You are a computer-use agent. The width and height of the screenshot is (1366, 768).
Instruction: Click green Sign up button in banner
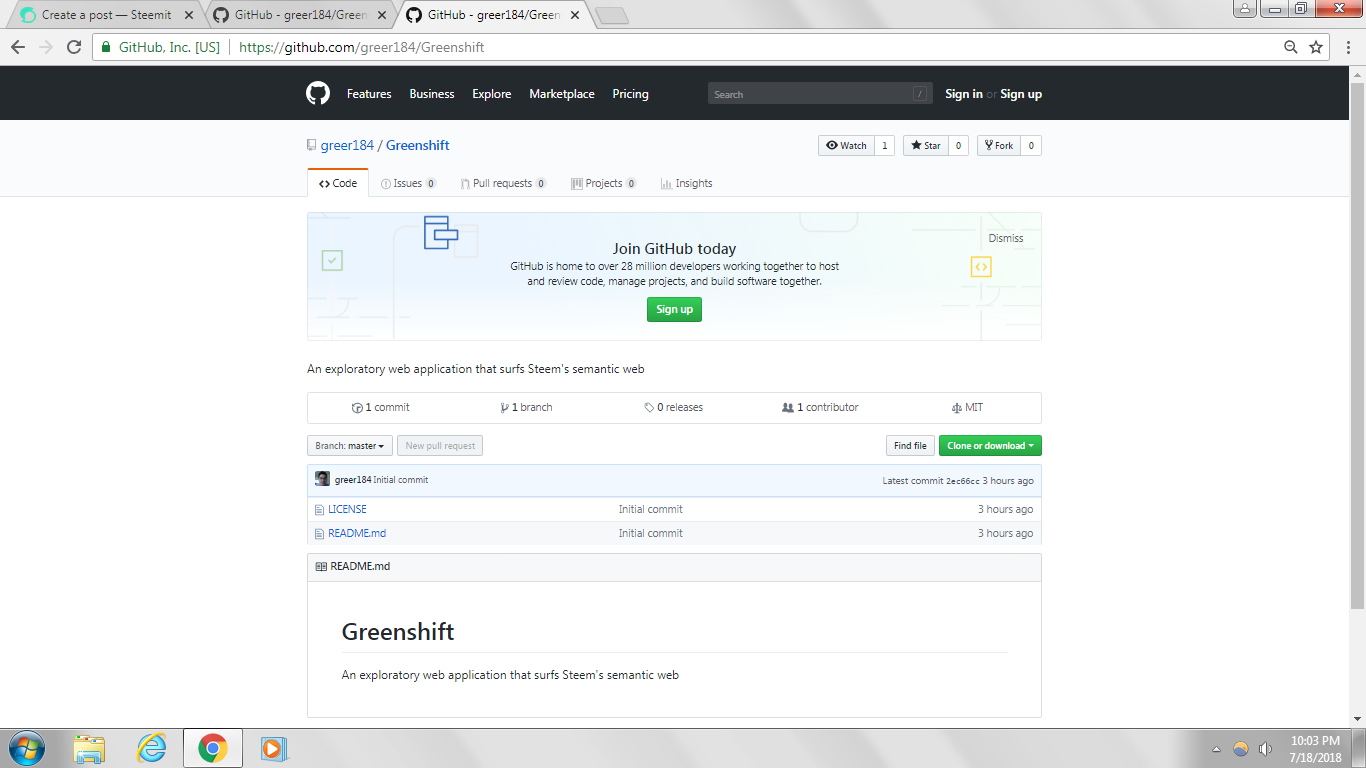[674, 310]
